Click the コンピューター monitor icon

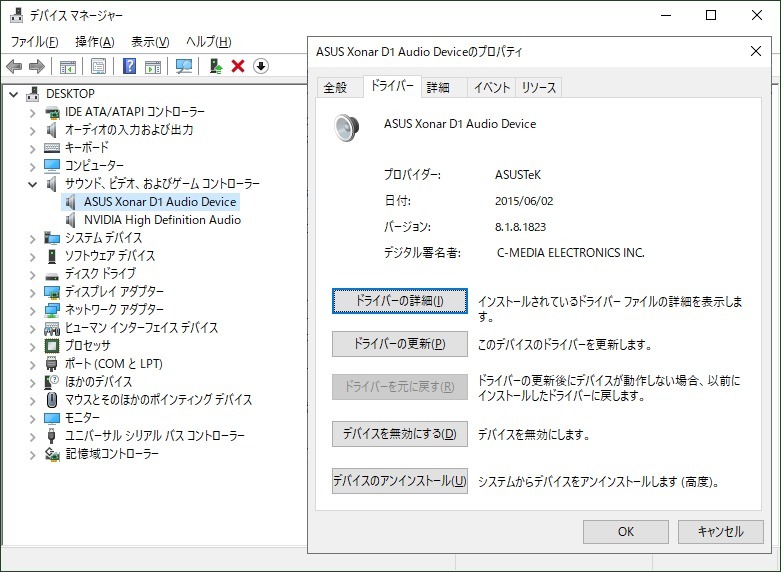(52, 165)
